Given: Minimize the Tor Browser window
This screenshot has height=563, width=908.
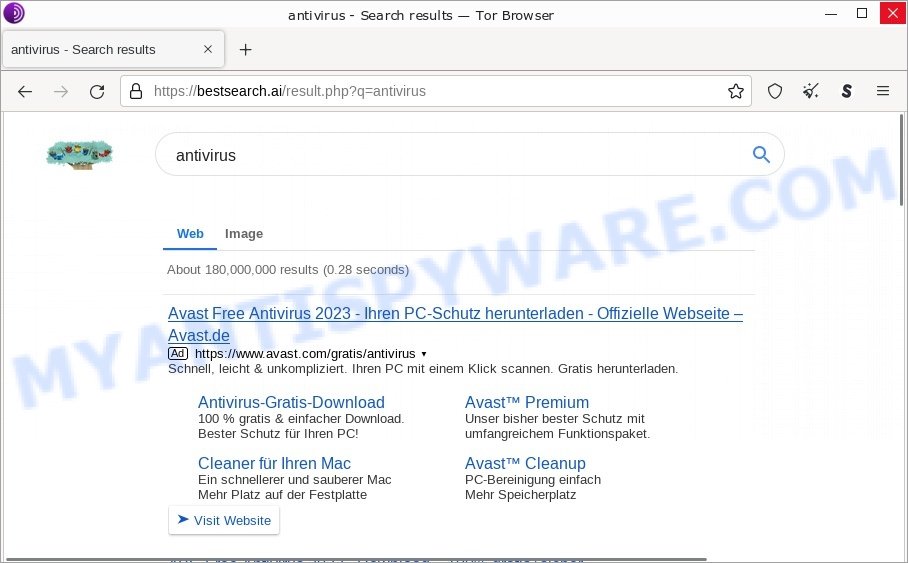Looking at the screenshot, I should point(831,13).
